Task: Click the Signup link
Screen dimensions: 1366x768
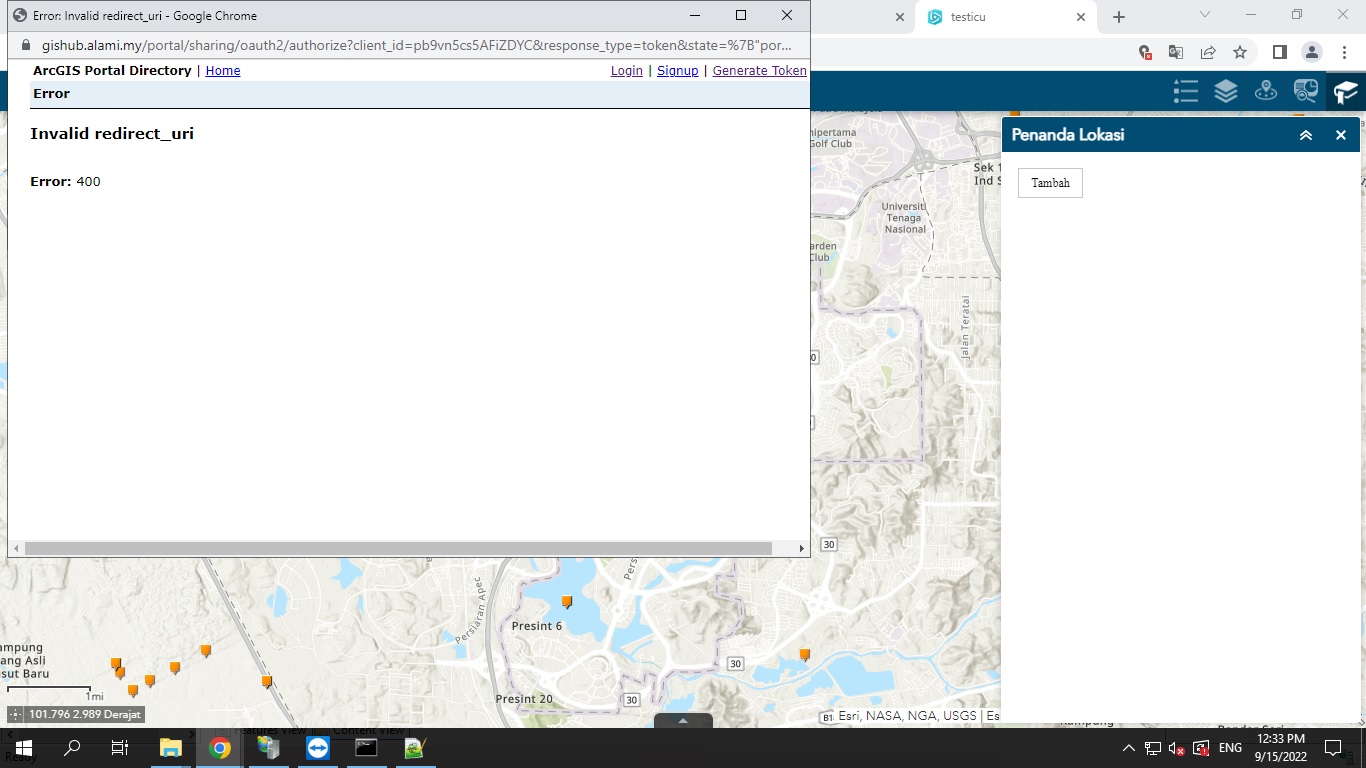Action: pos(677,70)
